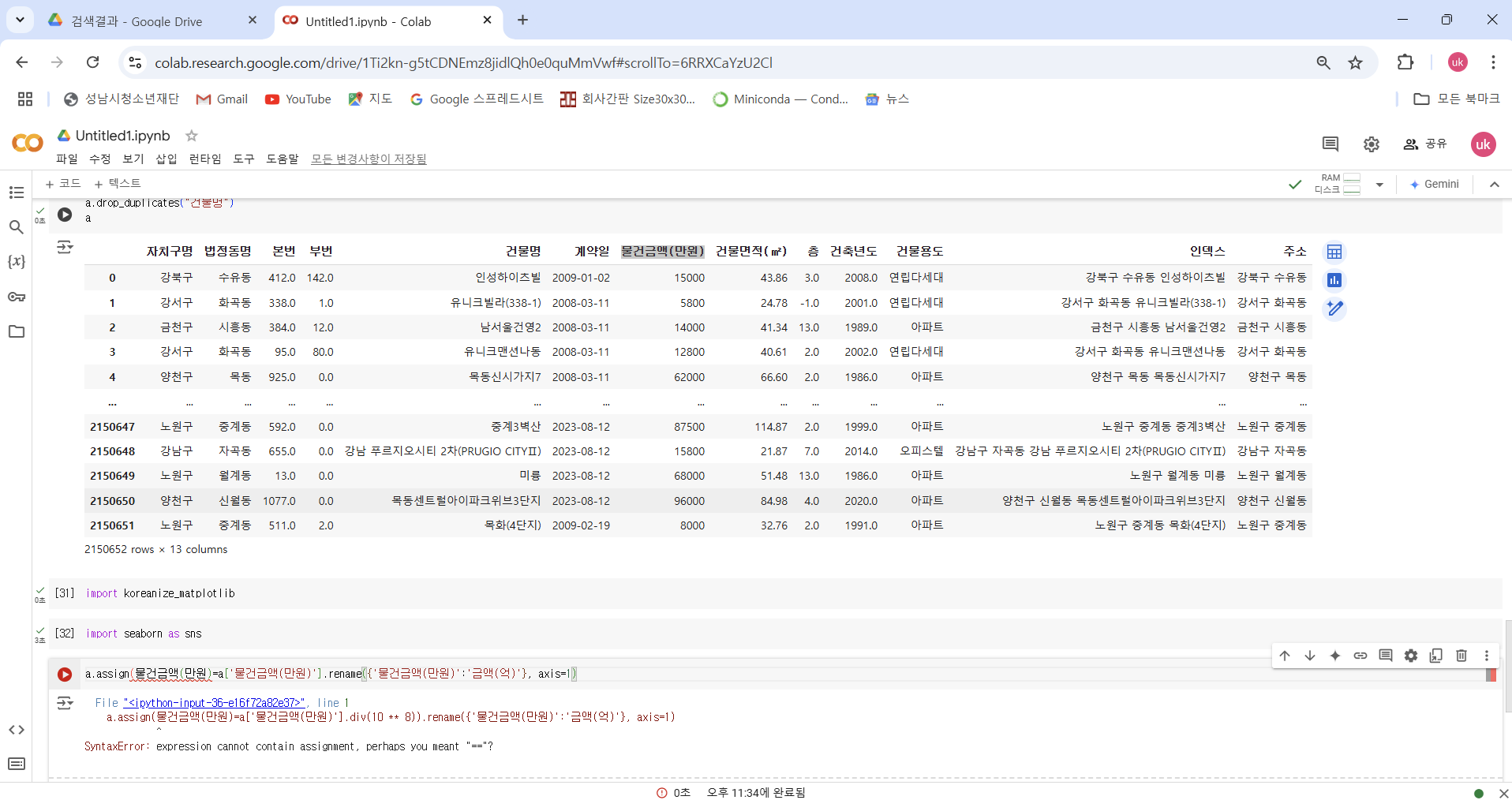Run the a.assign cell with red play button
Image resolution: width=1512 pixels, height=800 pixels.
click(65, 675)
